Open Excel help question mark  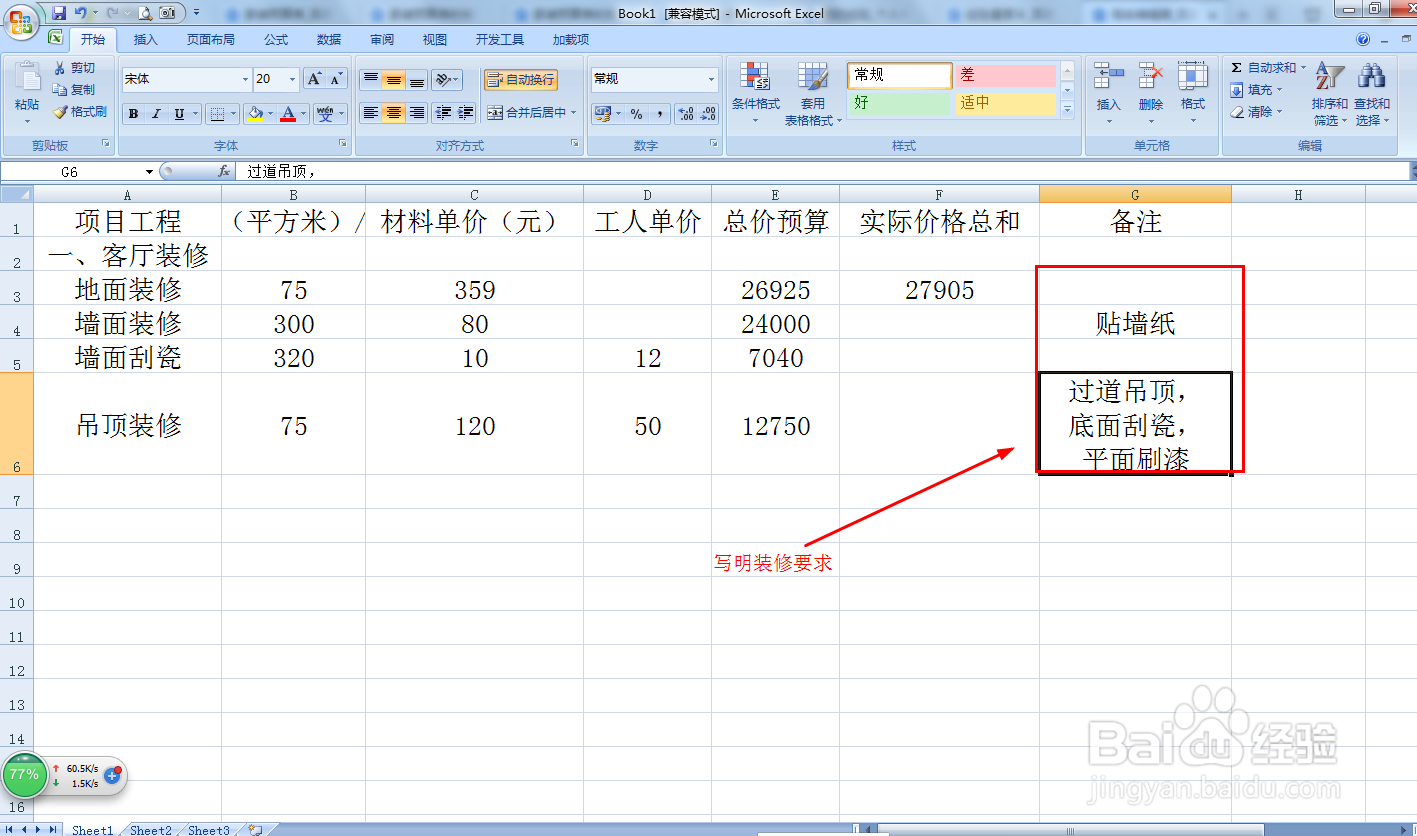(1363, 40)
